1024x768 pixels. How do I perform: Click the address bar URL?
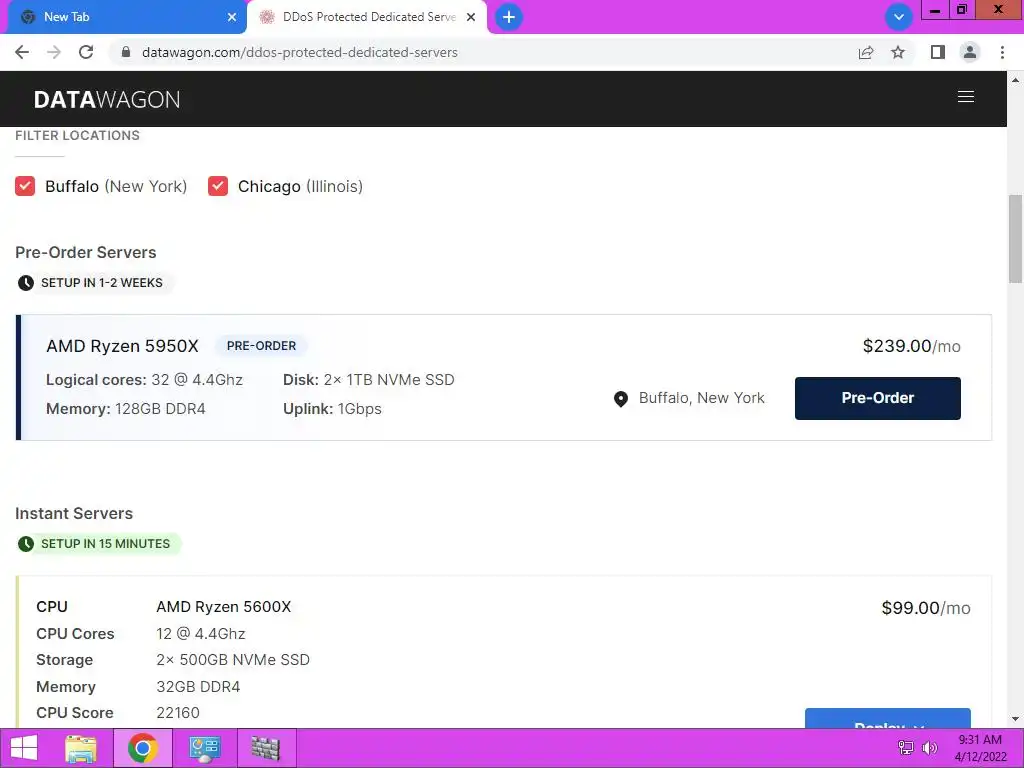(300, 52)
